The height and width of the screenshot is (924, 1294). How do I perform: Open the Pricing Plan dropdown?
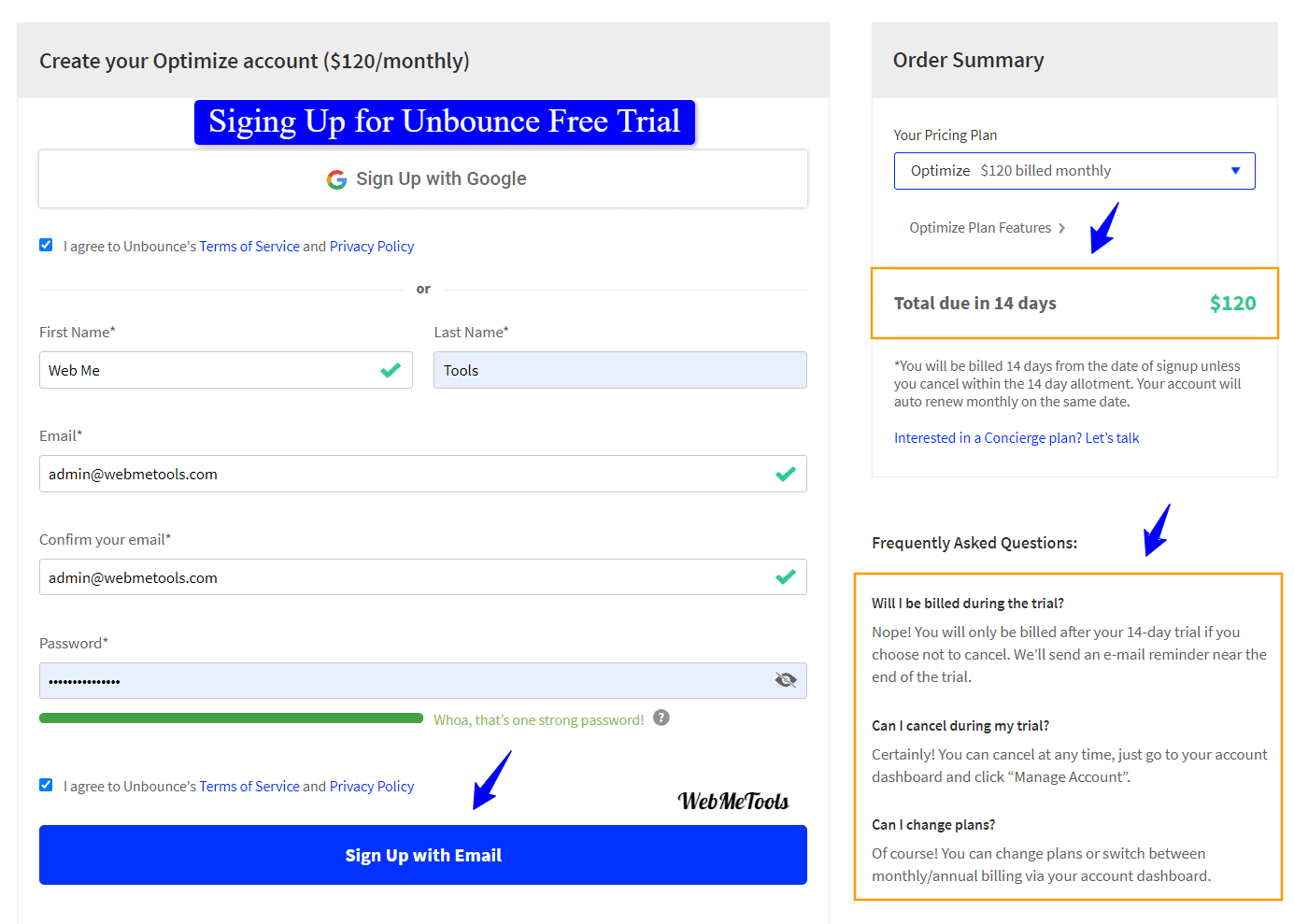[x=1074, y=171]
